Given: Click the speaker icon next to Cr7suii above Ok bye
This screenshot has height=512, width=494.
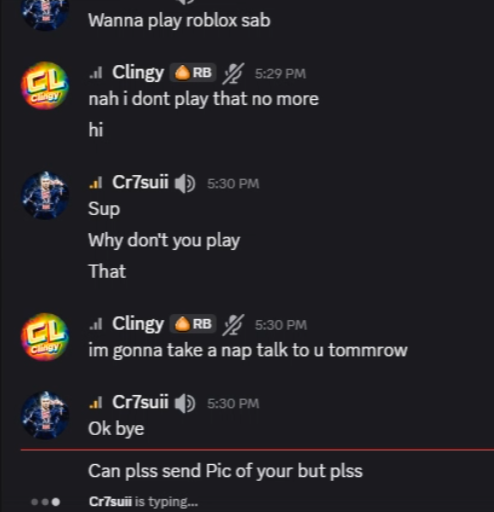Looking at the screenshot, I should [185, 403].
